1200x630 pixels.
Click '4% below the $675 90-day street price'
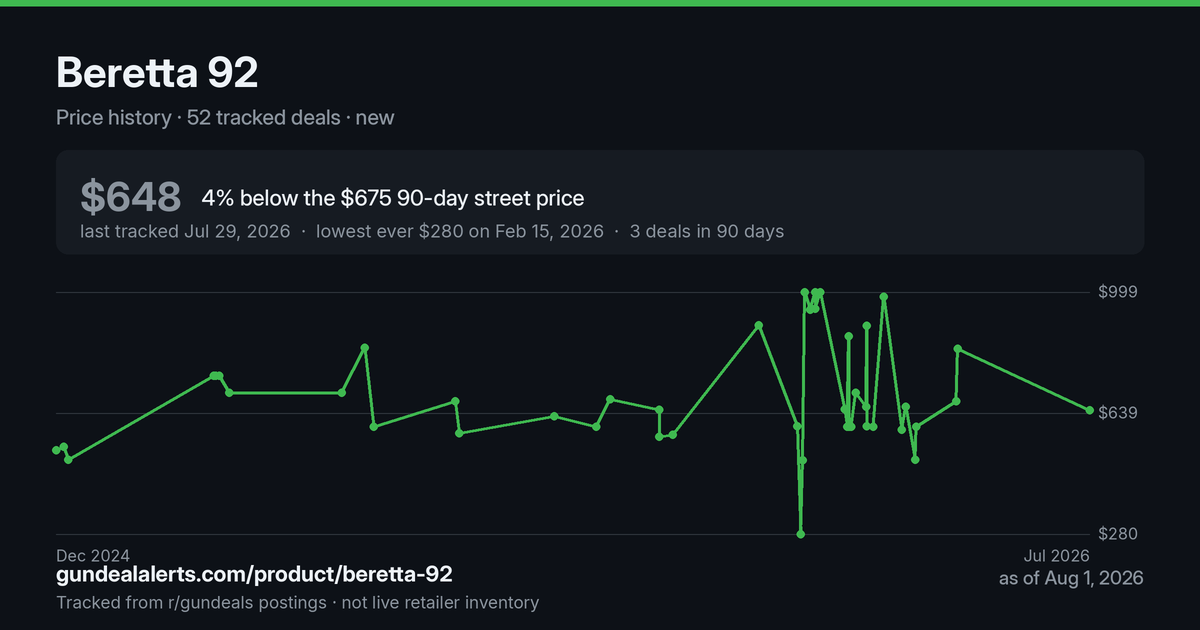(x=392, y=198)
